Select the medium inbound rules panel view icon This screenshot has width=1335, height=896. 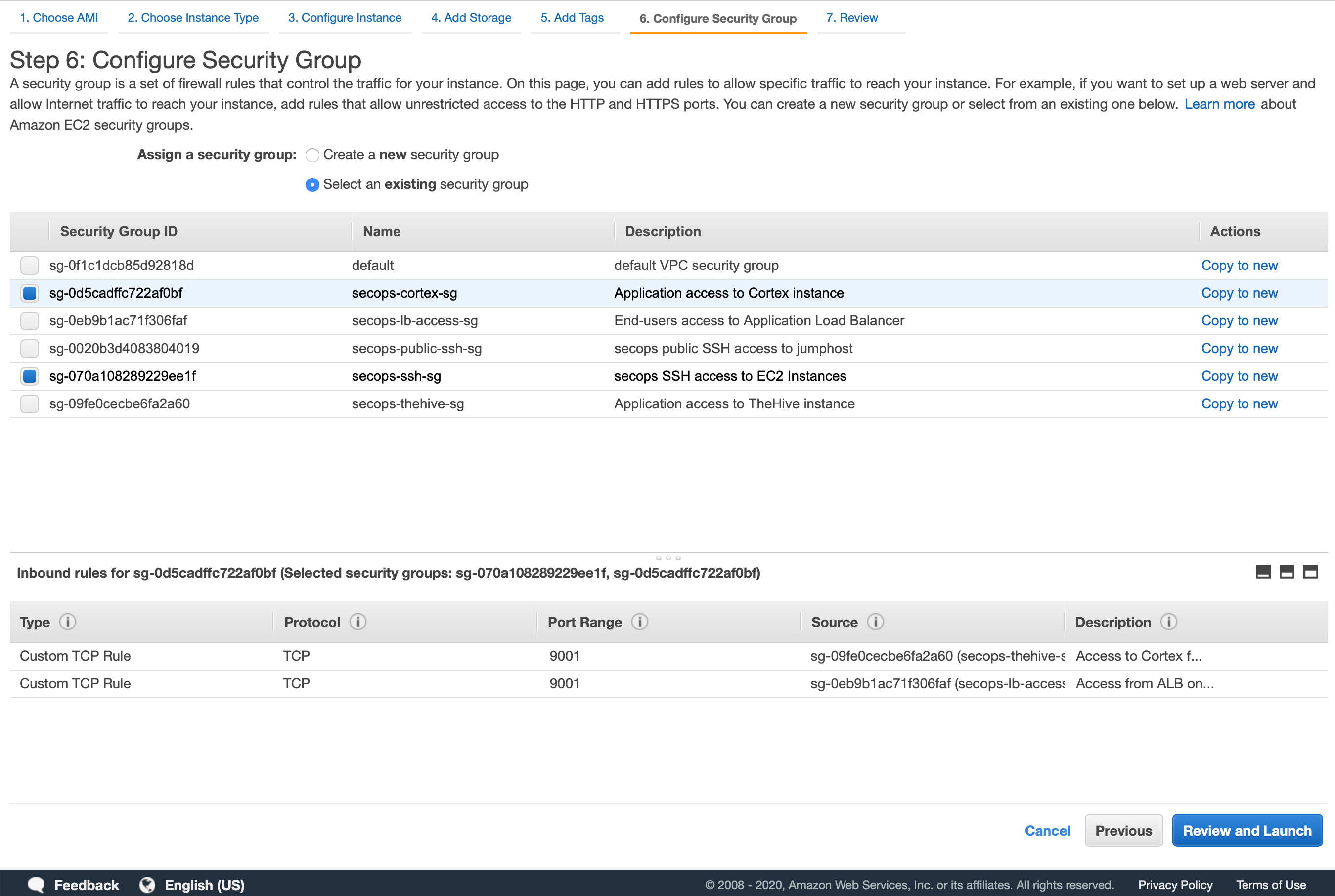click(1287, 572)
